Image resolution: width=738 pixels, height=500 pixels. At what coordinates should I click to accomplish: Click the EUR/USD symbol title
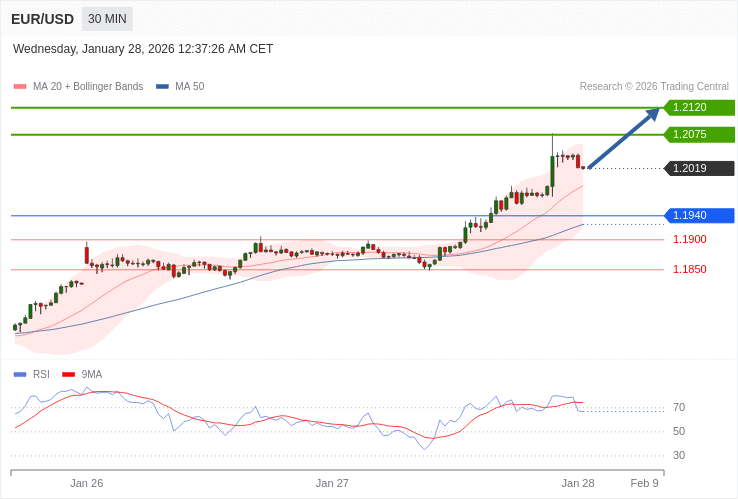[x=42, y=19]
